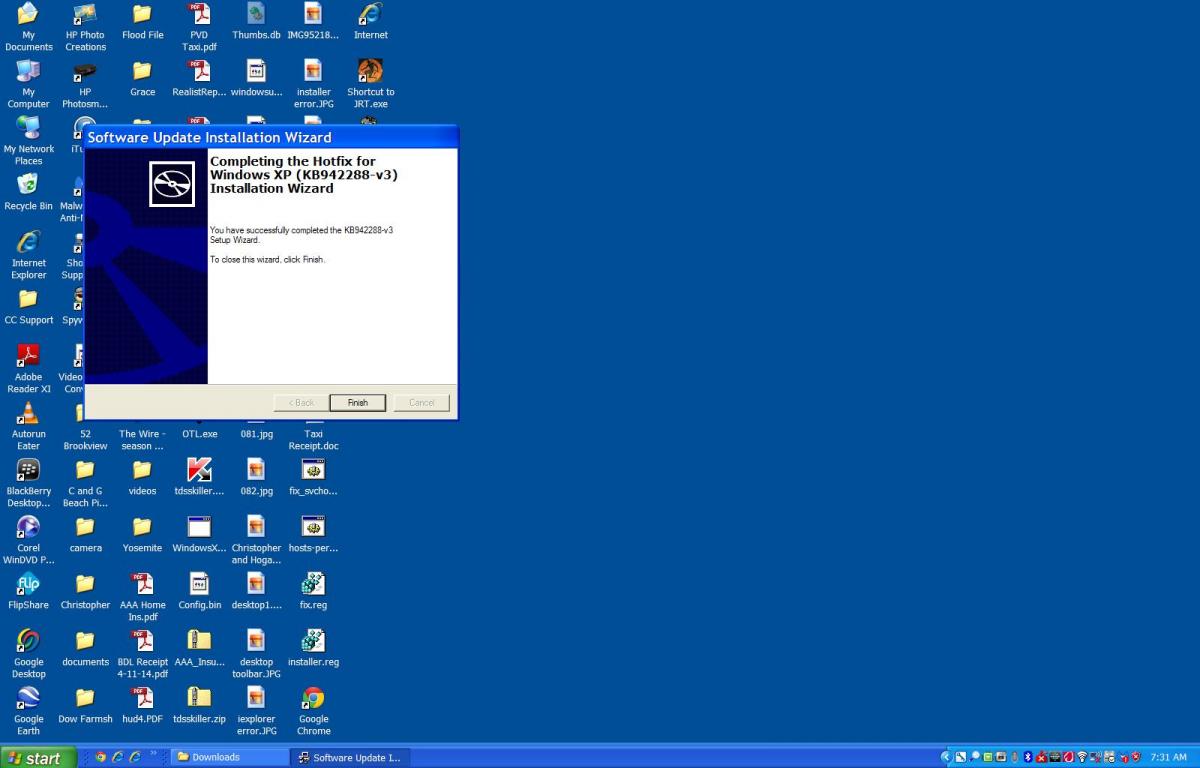Select the Google Earth shortcut

point(29,711)
